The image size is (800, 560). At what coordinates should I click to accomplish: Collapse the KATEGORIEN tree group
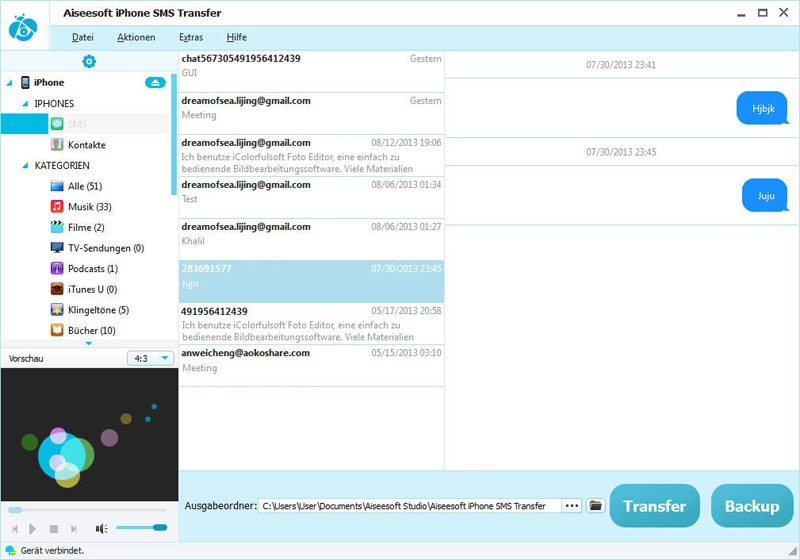[25, 165]
